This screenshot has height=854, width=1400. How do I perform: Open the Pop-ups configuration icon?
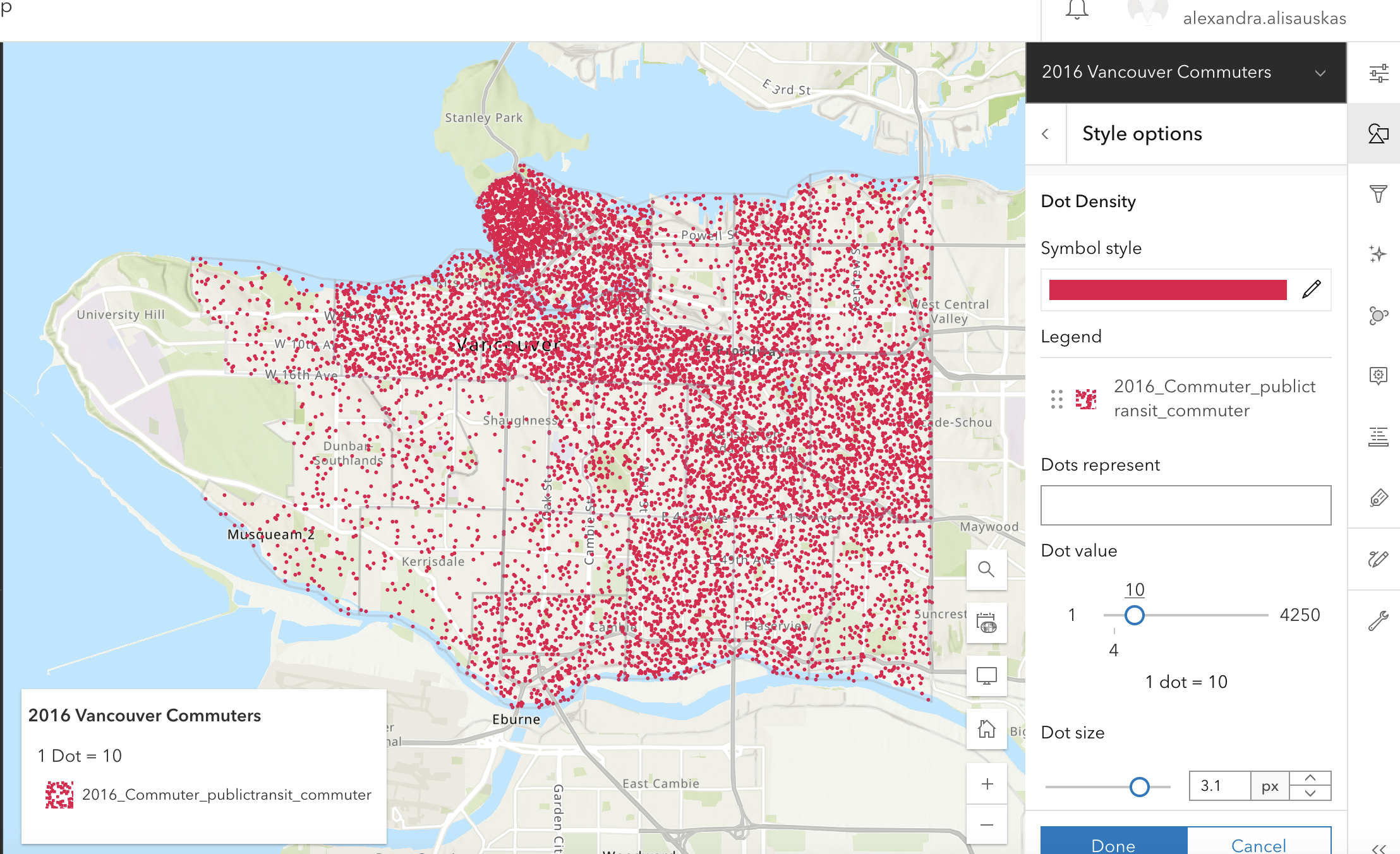[x=1379, y=376]
